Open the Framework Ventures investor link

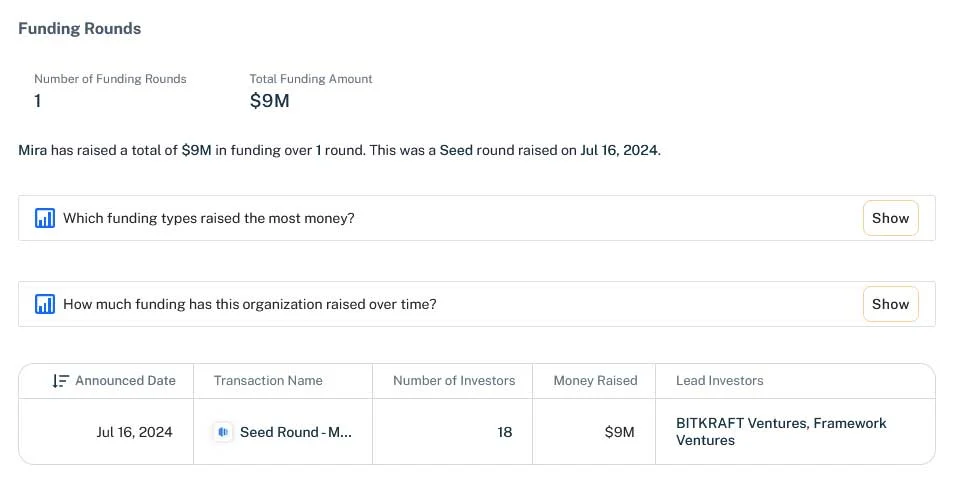781,432
